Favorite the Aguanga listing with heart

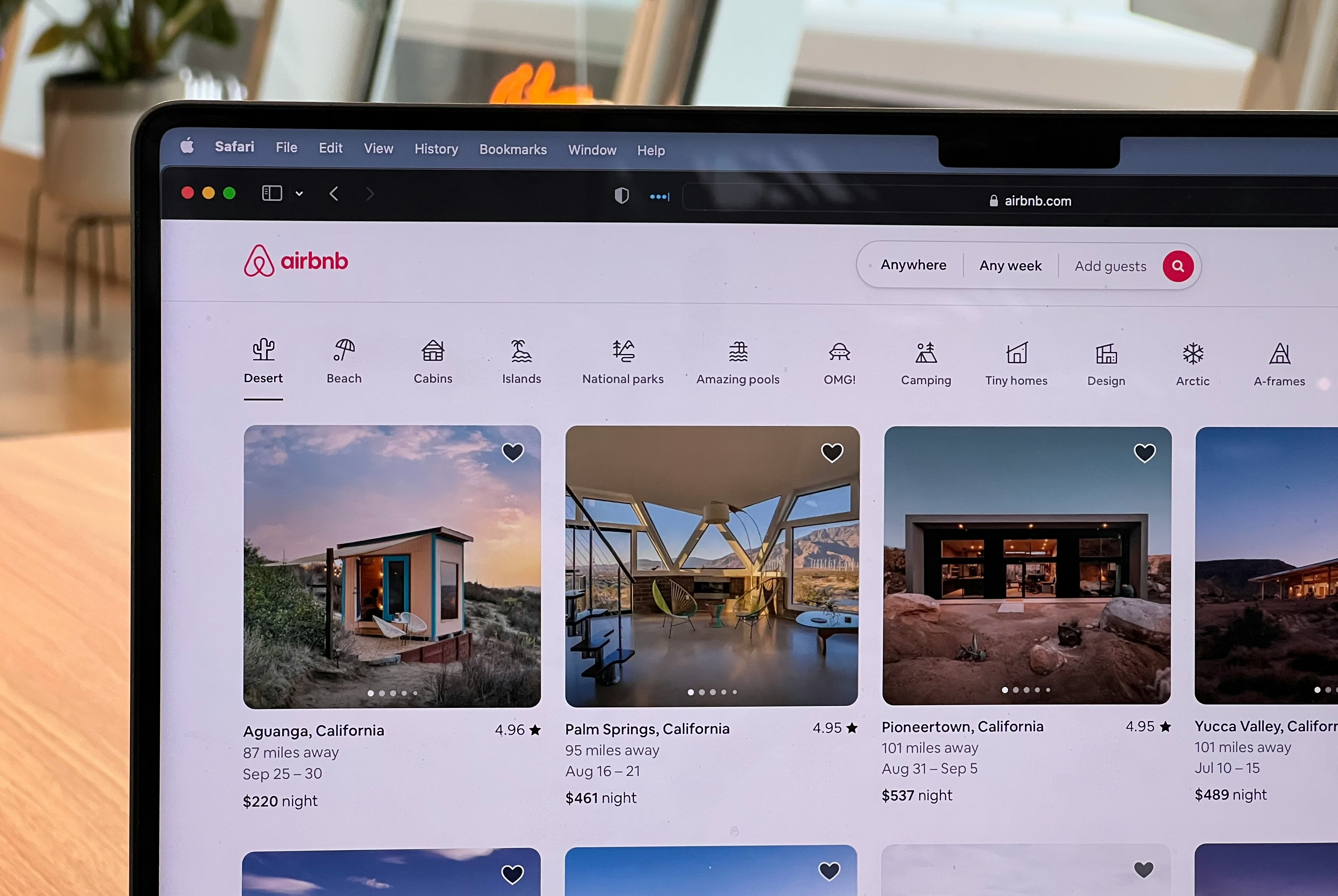tap(513, 452)
